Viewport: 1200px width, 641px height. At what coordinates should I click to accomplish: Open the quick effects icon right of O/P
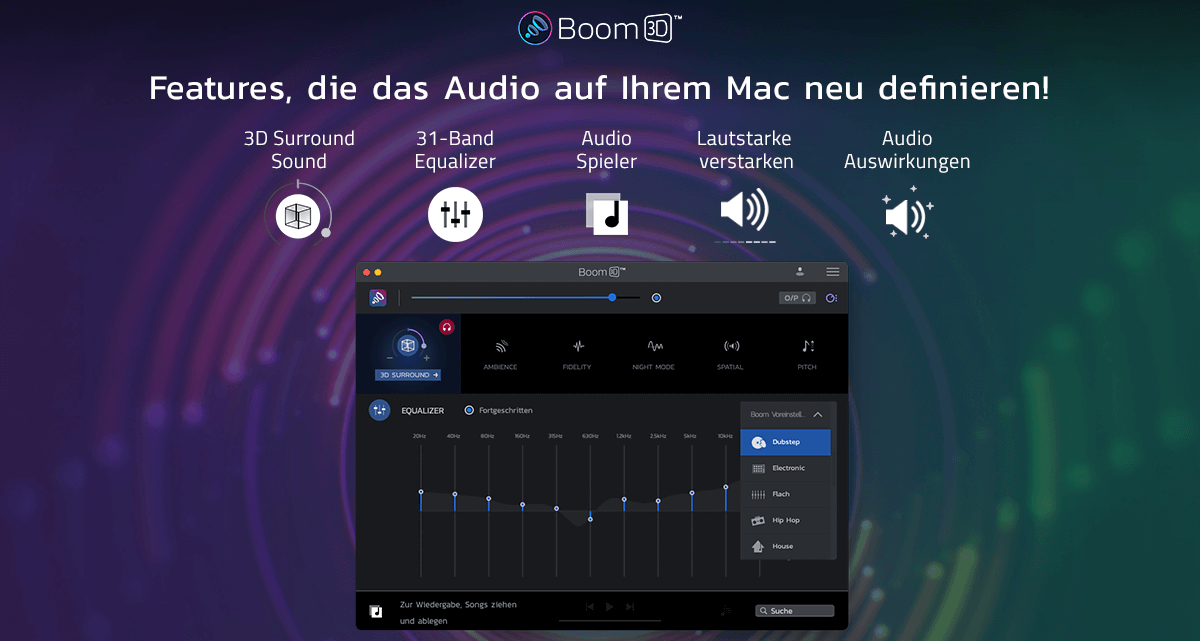[832, 298]
